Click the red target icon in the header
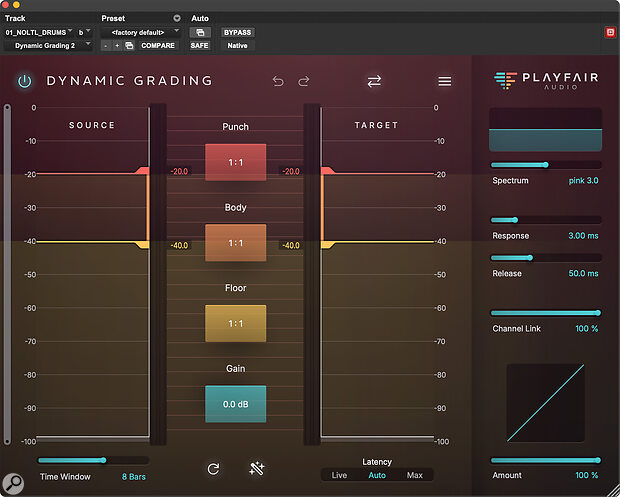Viewport: 620px width, 497px height. 610,32
